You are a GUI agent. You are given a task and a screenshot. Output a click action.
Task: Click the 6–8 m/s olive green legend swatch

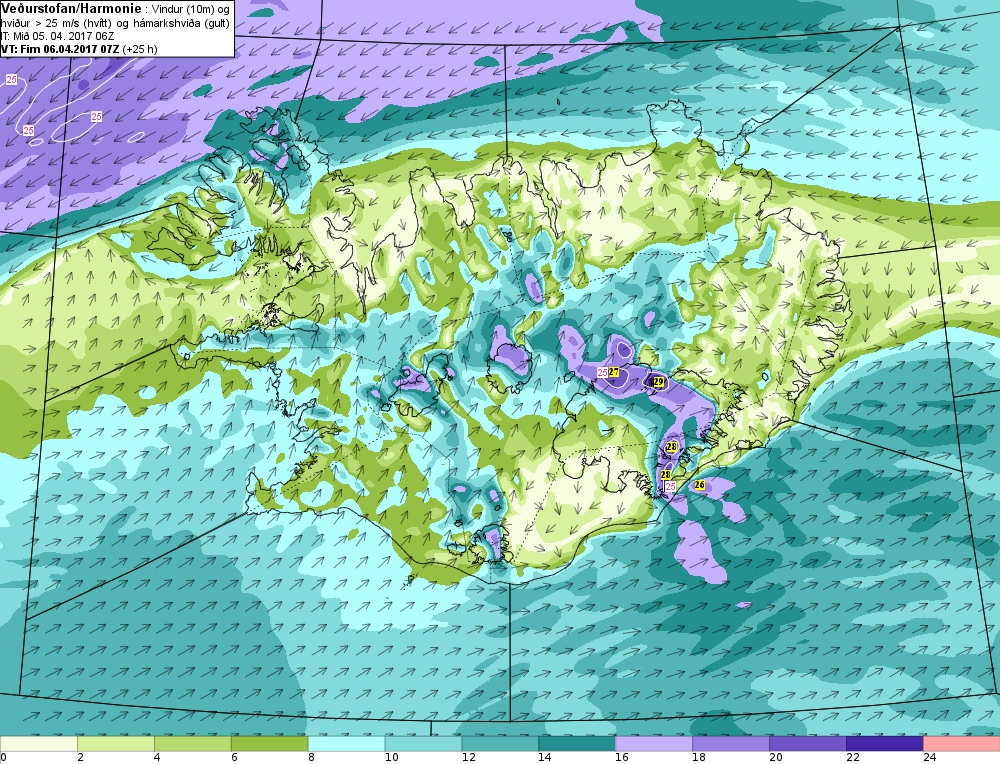(269, 744)
